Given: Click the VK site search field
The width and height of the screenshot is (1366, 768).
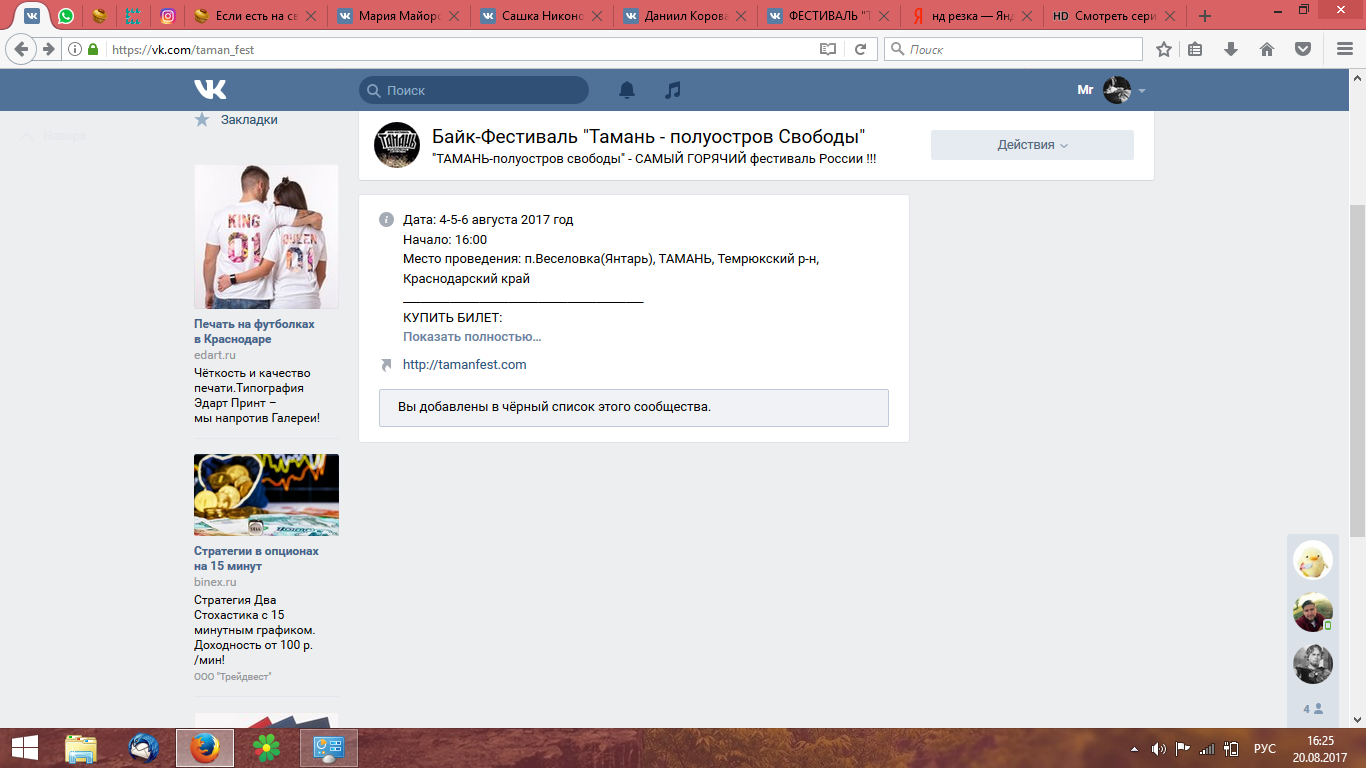Looking at the screenshot, I should (x=474, y=90).
